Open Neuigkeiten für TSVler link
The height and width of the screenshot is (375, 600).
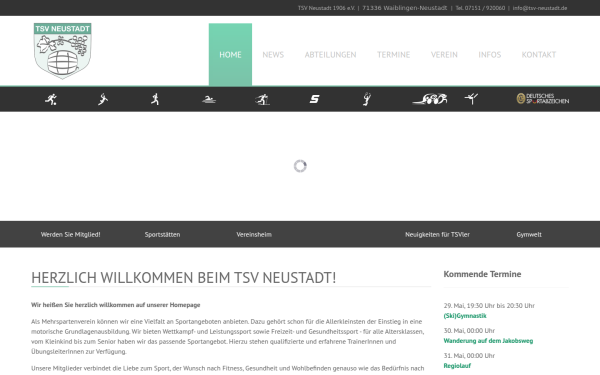tap(437, 235)
